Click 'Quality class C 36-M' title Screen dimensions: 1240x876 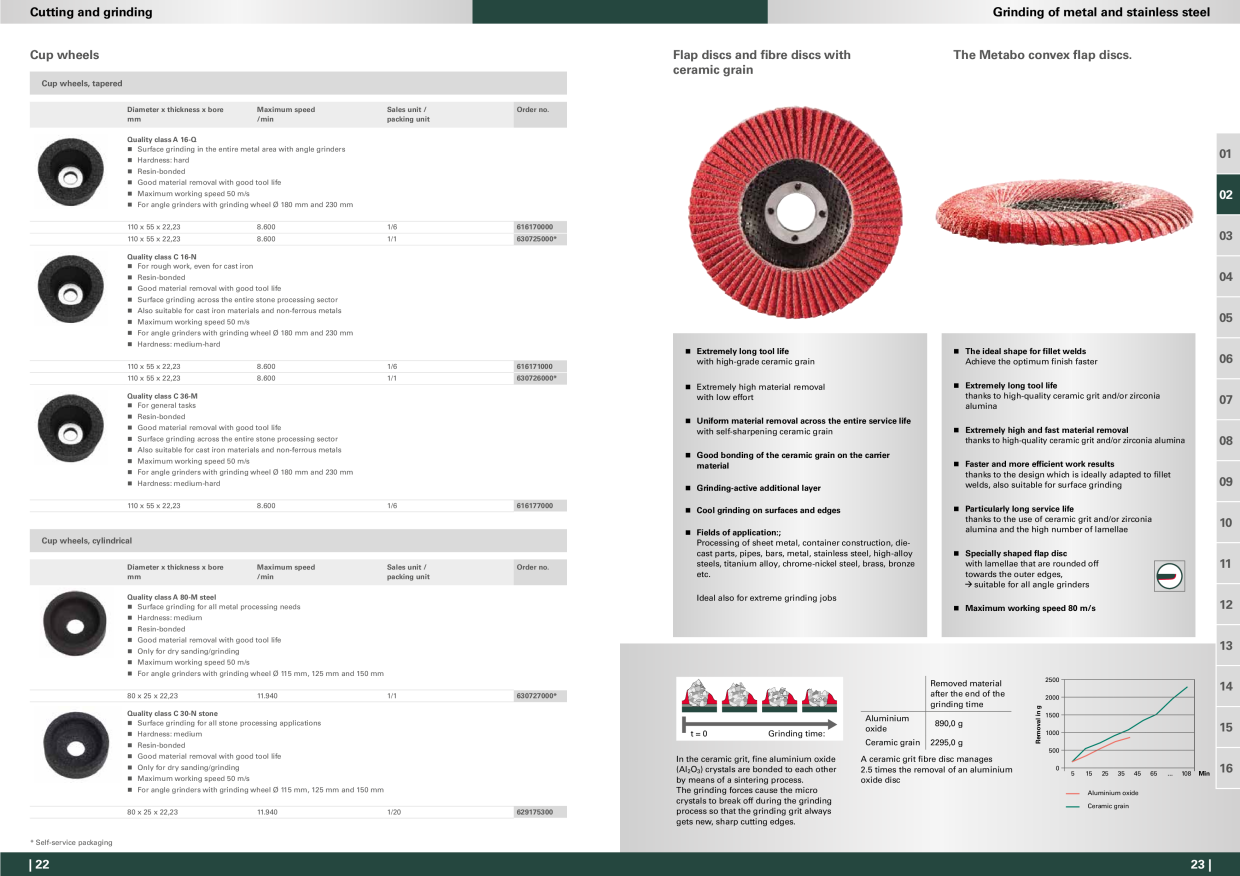(162, 396)
